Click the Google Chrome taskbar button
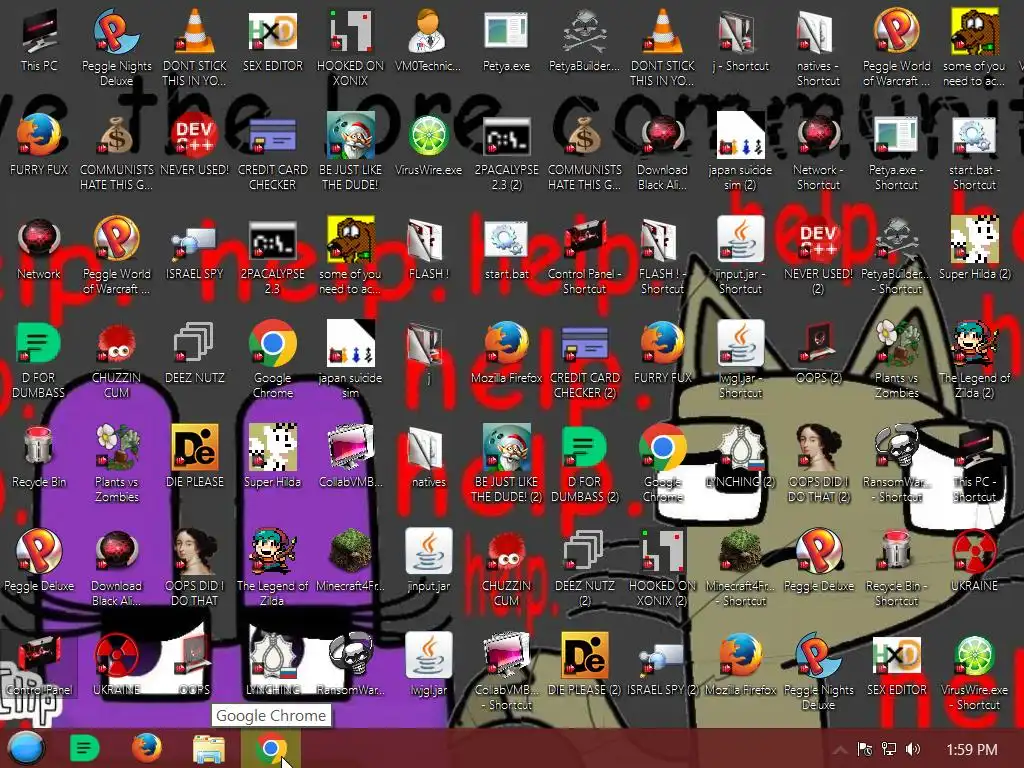The image size is (1024, 768). [271, 748]
